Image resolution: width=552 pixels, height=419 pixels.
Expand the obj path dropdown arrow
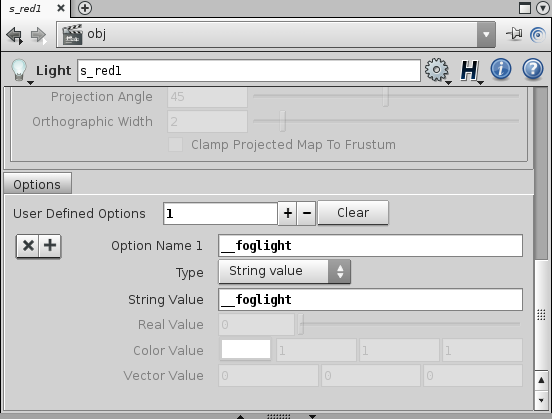[486, 35]
